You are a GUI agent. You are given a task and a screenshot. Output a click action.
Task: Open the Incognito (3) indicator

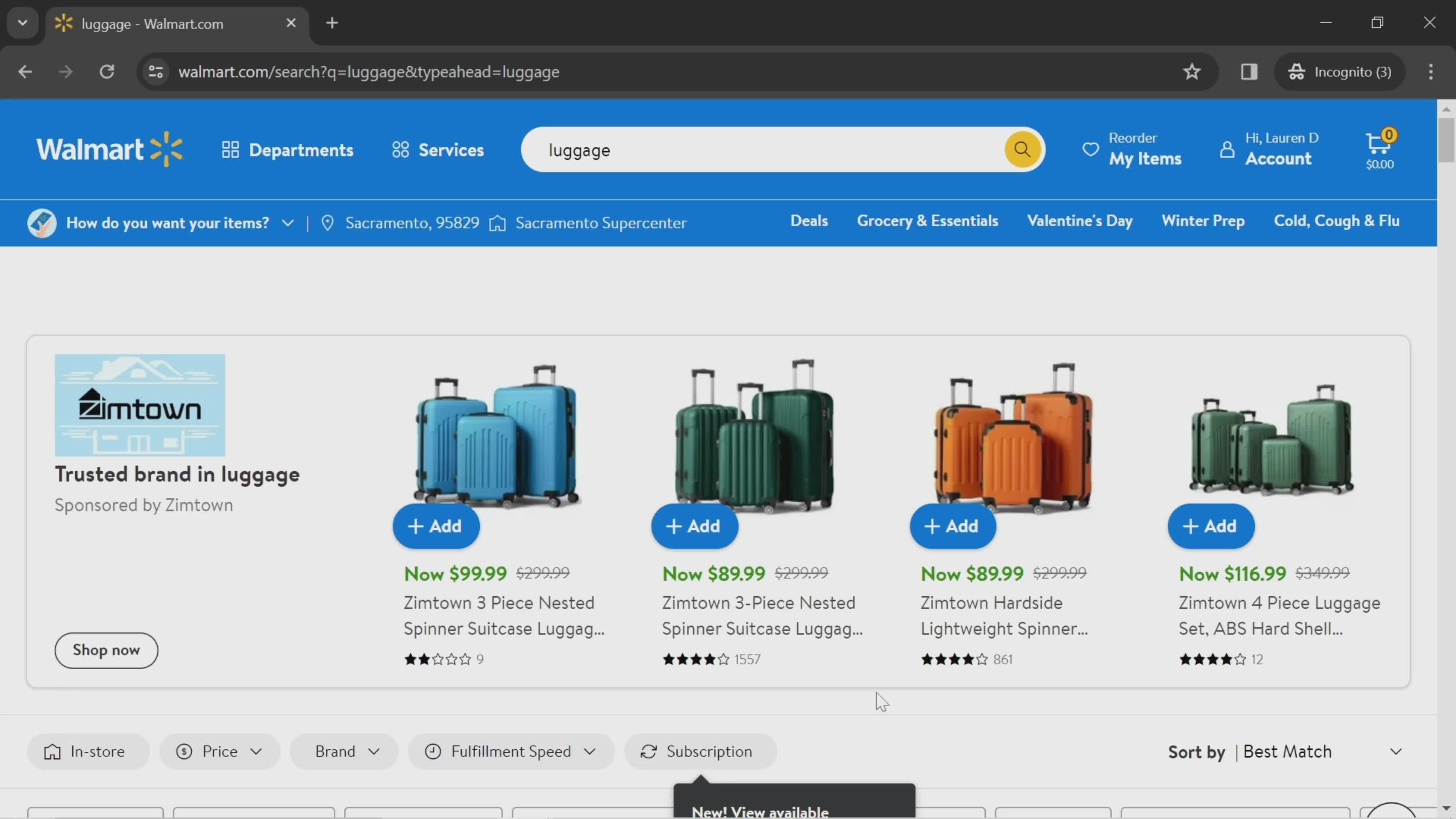1340,72
